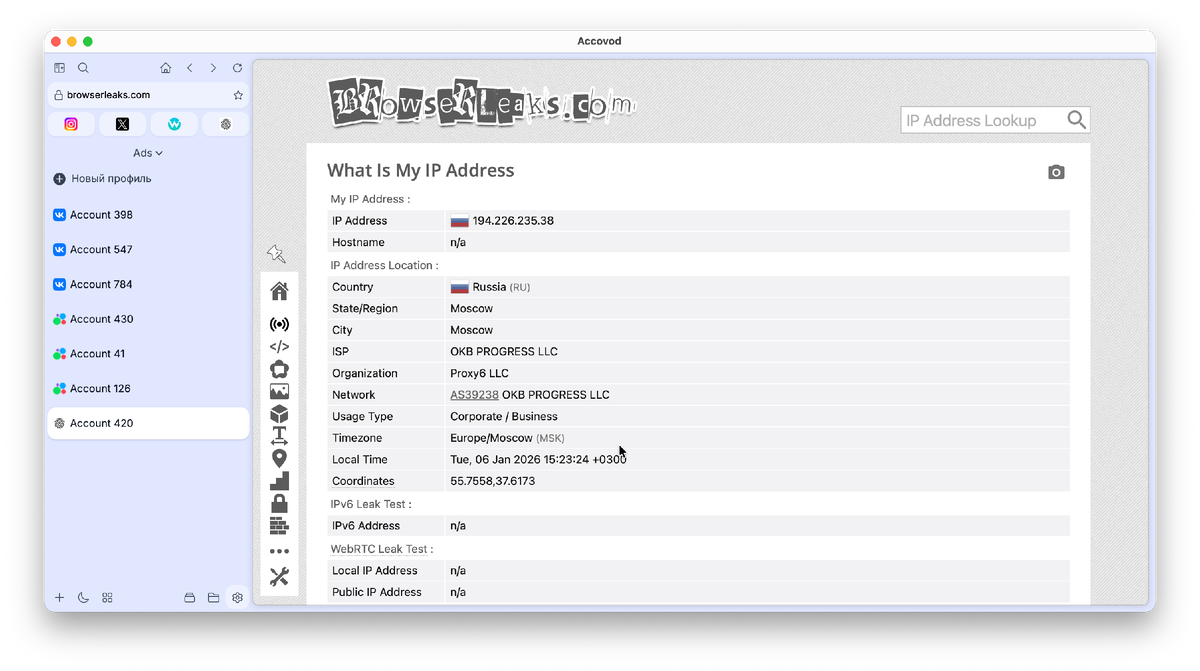Screen dimensions: 1200x671
Task: Click the IP value 194.226.235.38
Action: click(x=513, y=221)
